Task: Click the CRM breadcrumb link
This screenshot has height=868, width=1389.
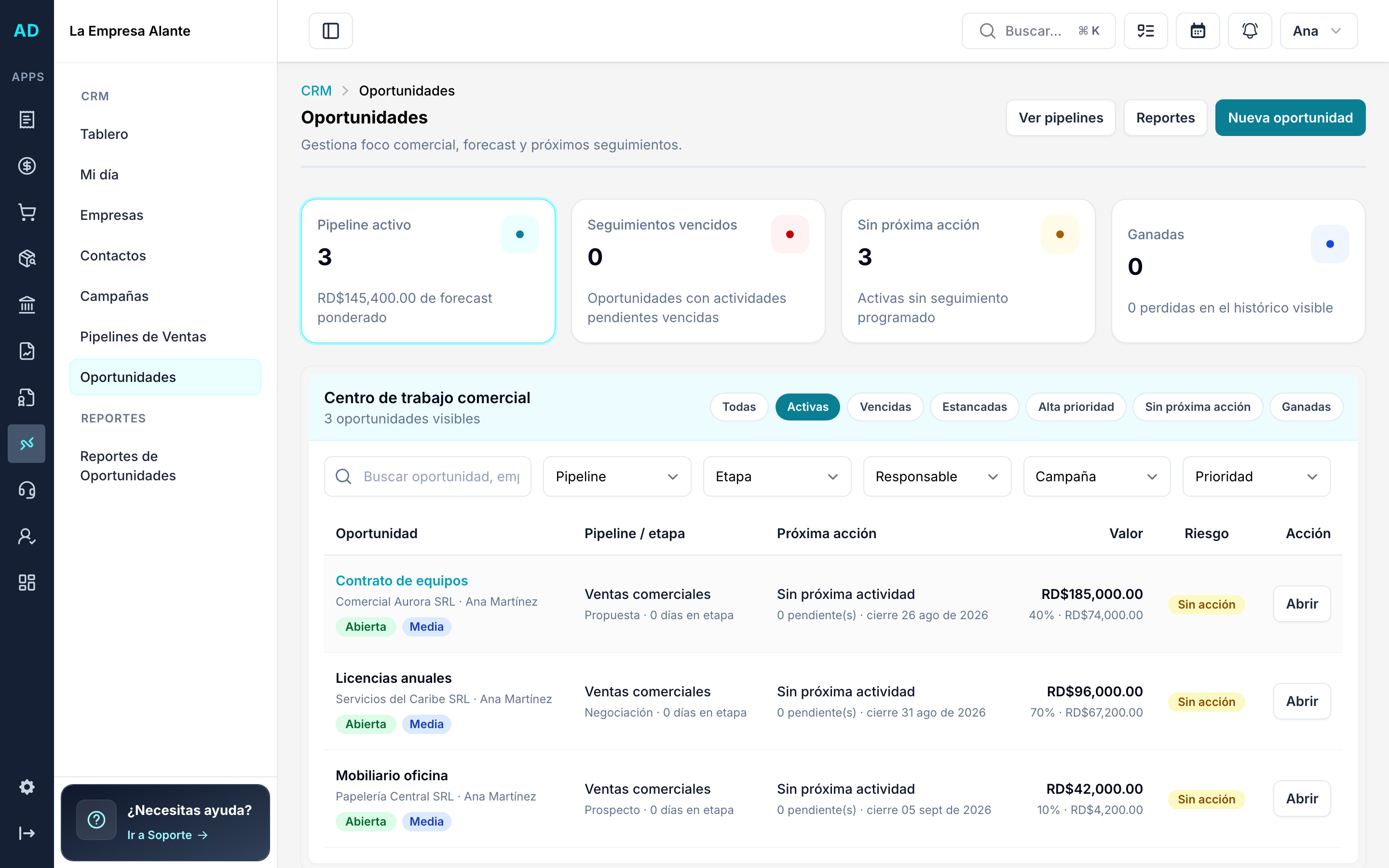Action: click(x=316, y=91)
